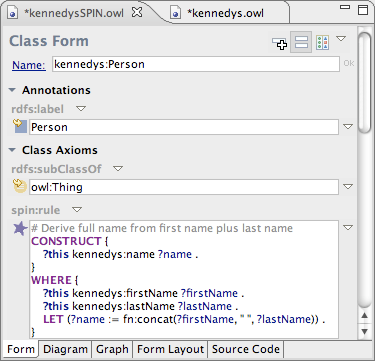
Task: Collapse the Class Axioms section
Action: pyautogui.click(x=12, y=150)
